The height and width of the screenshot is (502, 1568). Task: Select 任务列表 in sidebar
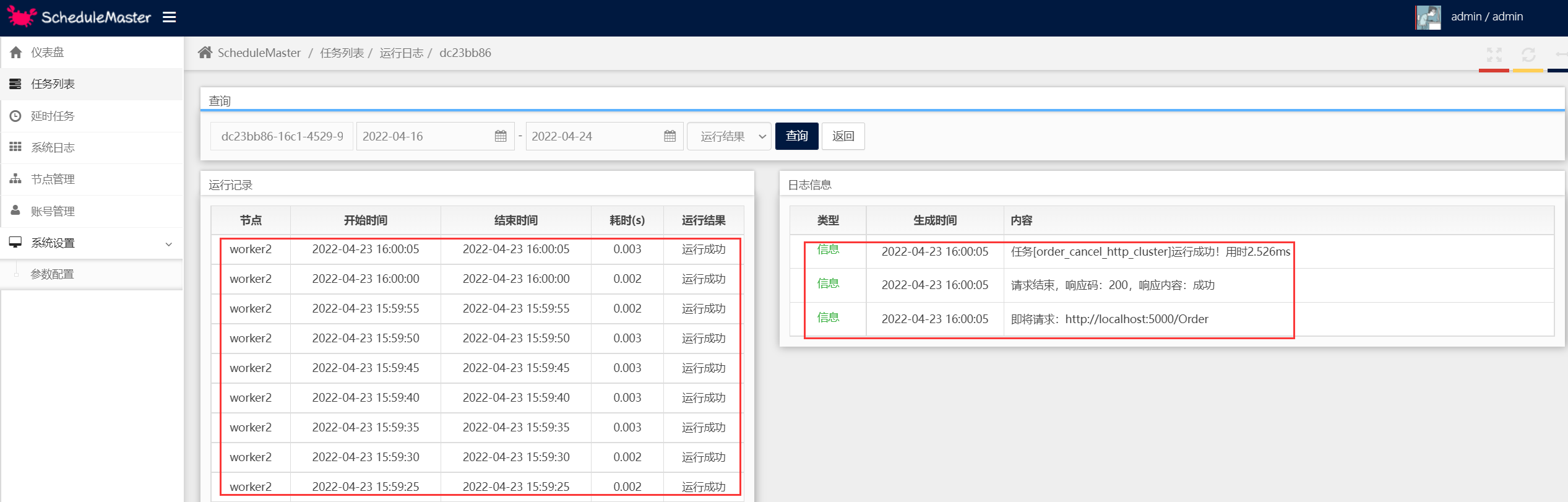[92, 84]
